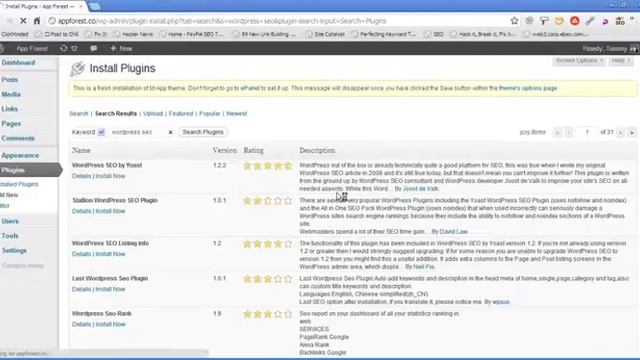Switch to the Search tab
Image resolution: width=640 pixels, height=360 pixels.
pyautogui.click(x=79, y=113)
